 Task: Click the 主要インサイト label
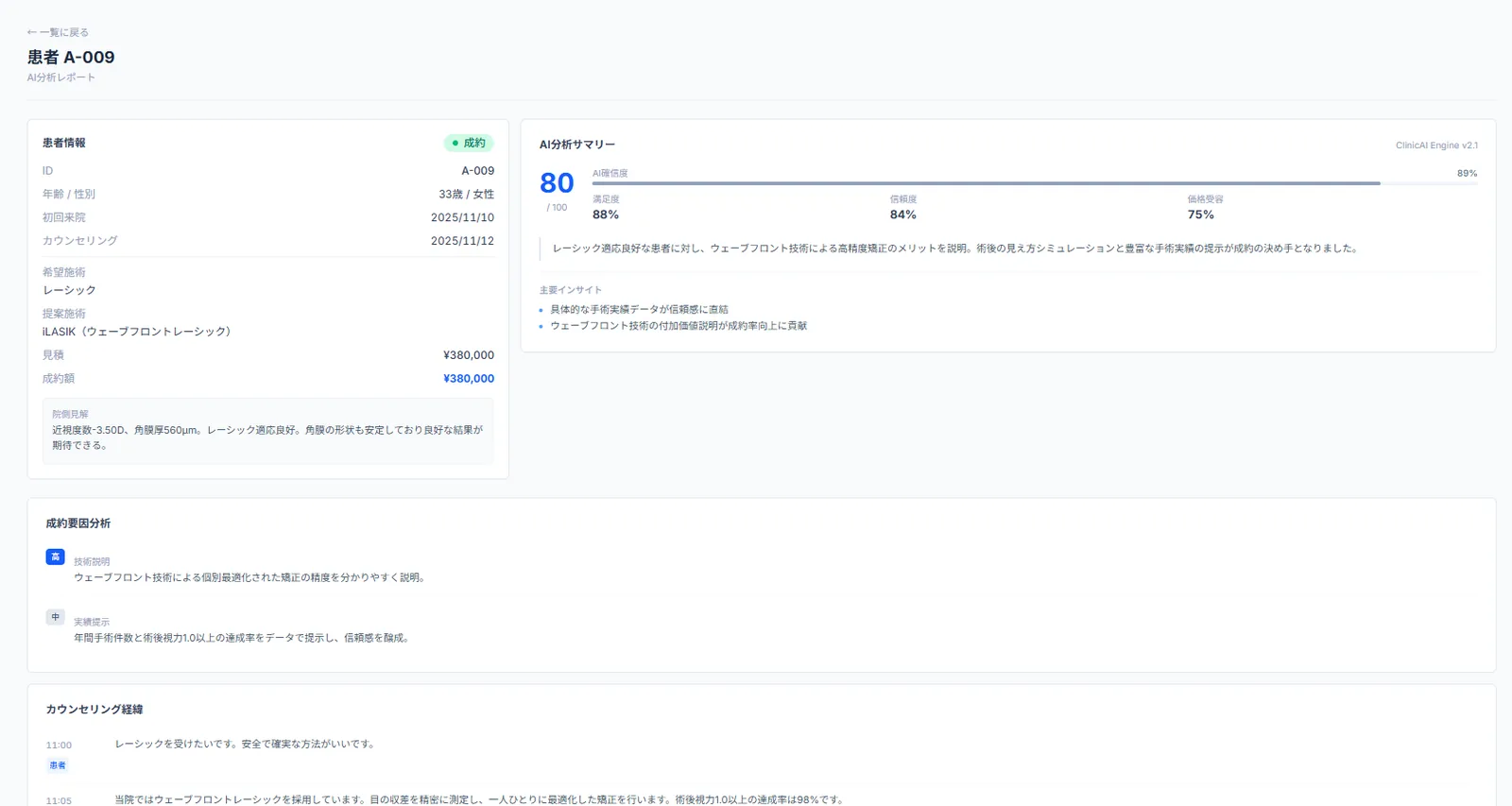pyautogui.click(x=571, y=290)
